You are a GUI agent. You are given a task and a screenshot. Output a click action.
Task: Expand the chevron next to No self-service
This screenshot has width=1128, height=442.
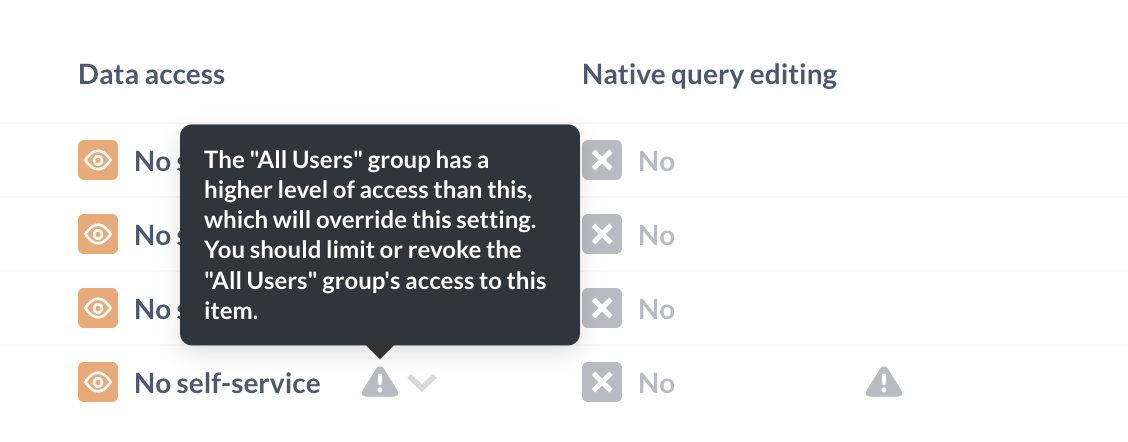point(422,383)
